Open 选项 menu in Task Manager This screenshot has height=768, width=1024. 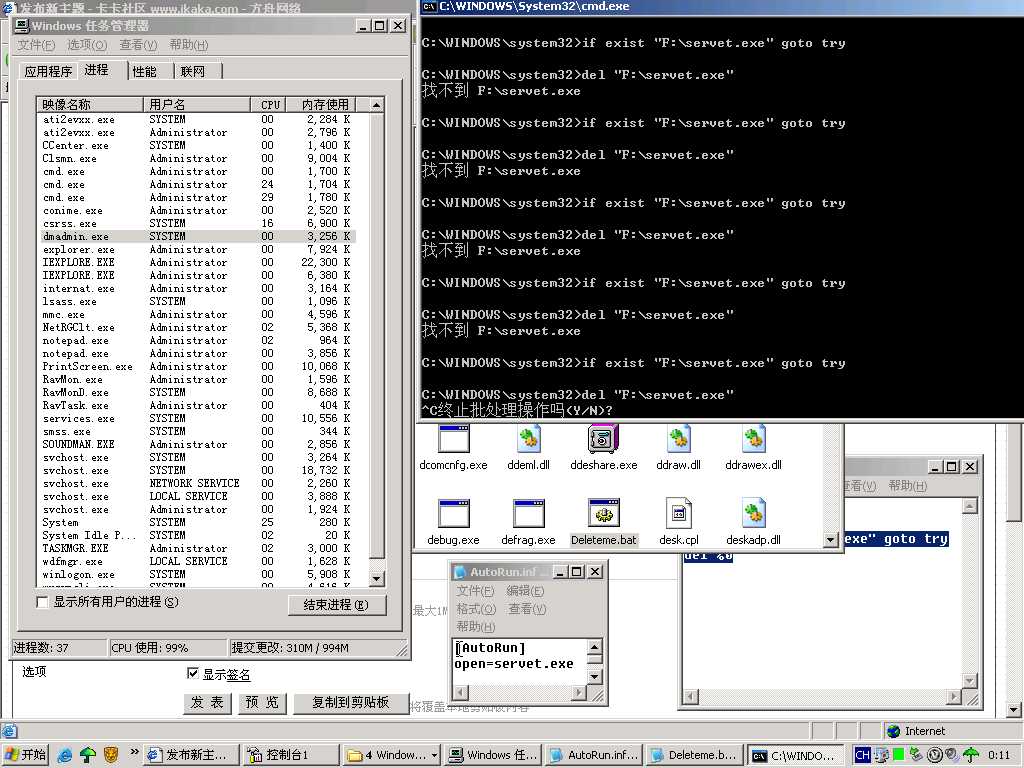[x=87, y=44]
